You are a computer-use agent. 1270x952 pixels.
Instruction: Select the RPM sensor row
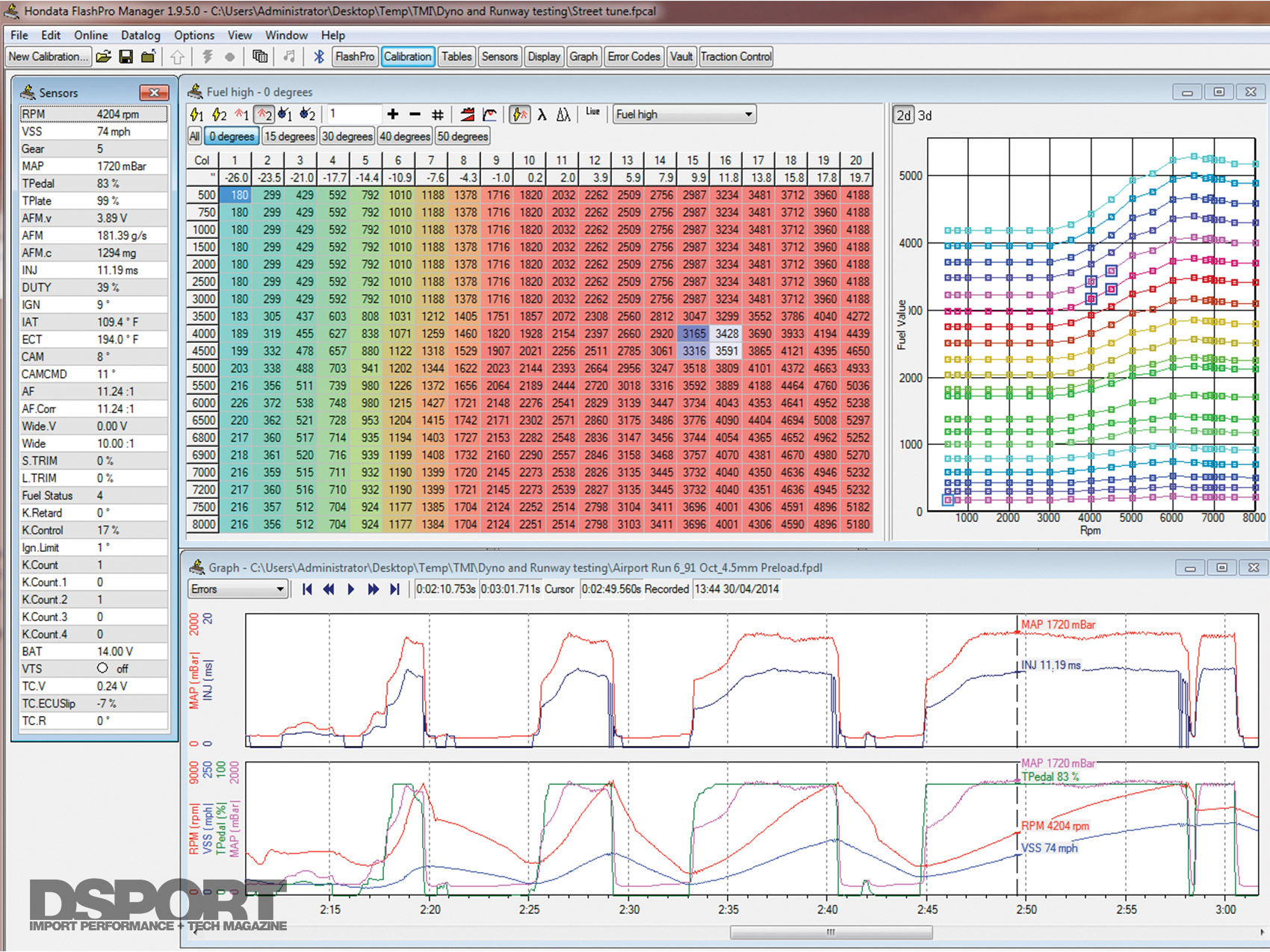coord(94,114)
